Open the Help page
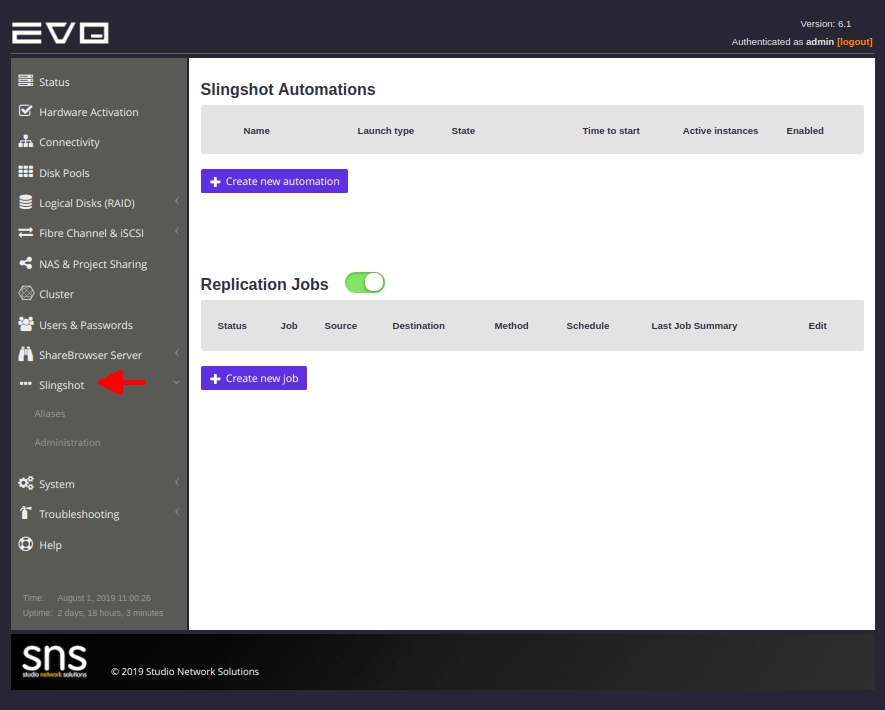Screen dimensions: 885x710 [50, 545]
